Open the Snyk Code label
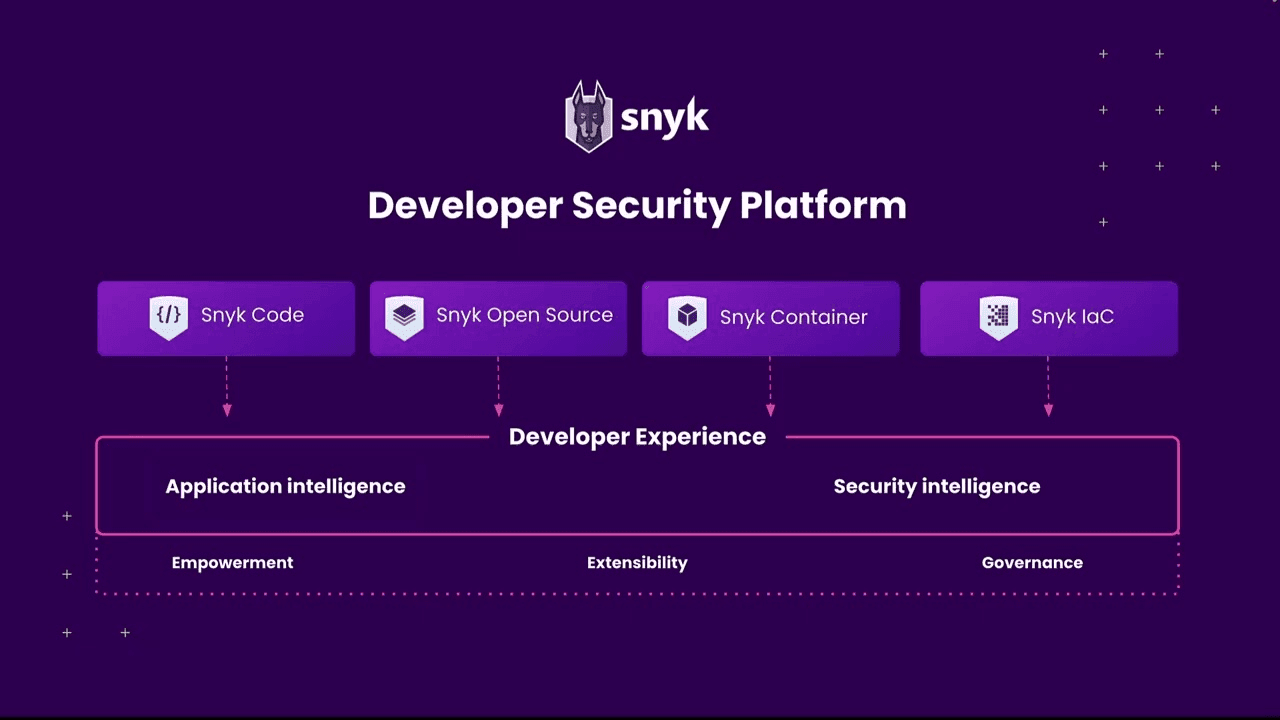The height and width of the screenshot is (720, 1280). pos(252,315)
